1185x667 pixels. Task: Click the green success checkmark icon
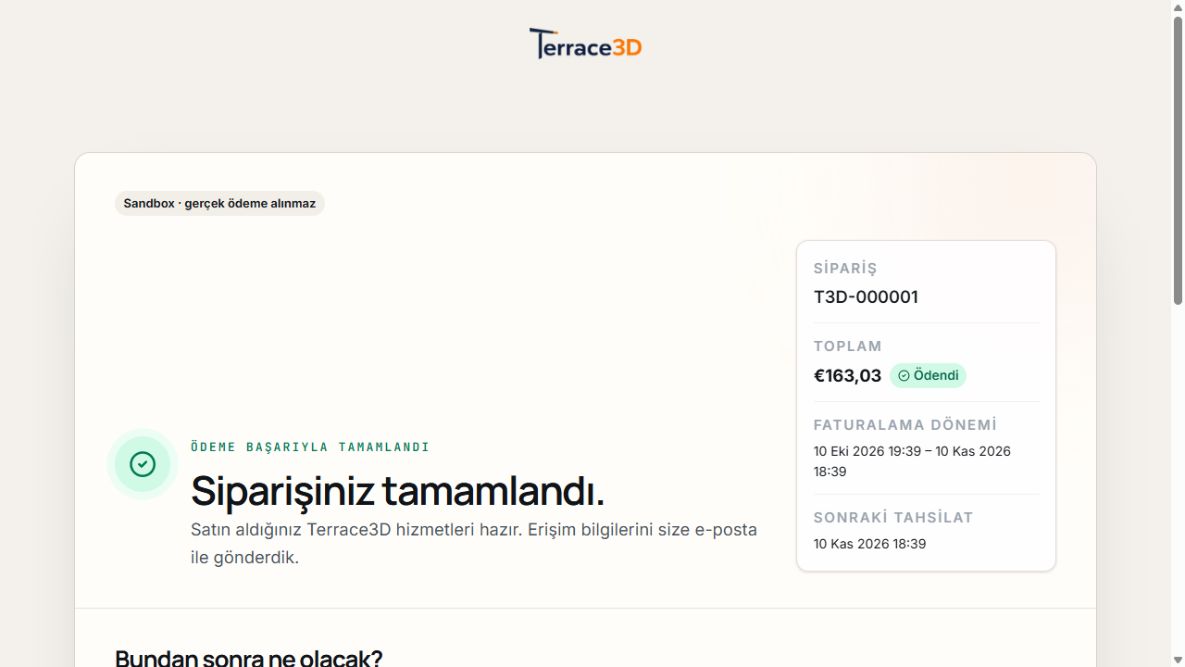pyautogui.click(x=142, y=464)
